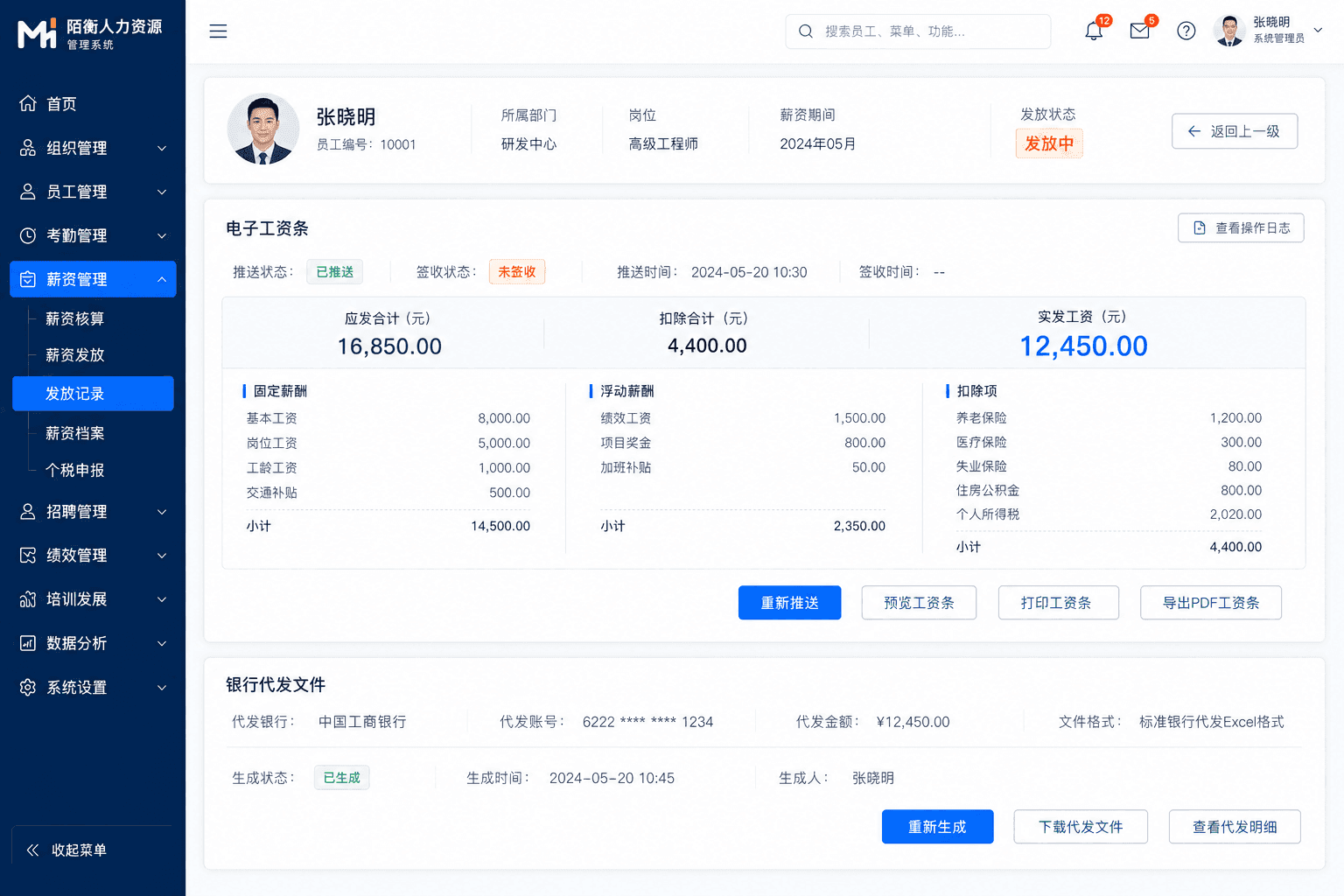This screenshot has width=1344, height=896.
Task: Open the notifications bell icon
Action: [x=1094, y=31]
